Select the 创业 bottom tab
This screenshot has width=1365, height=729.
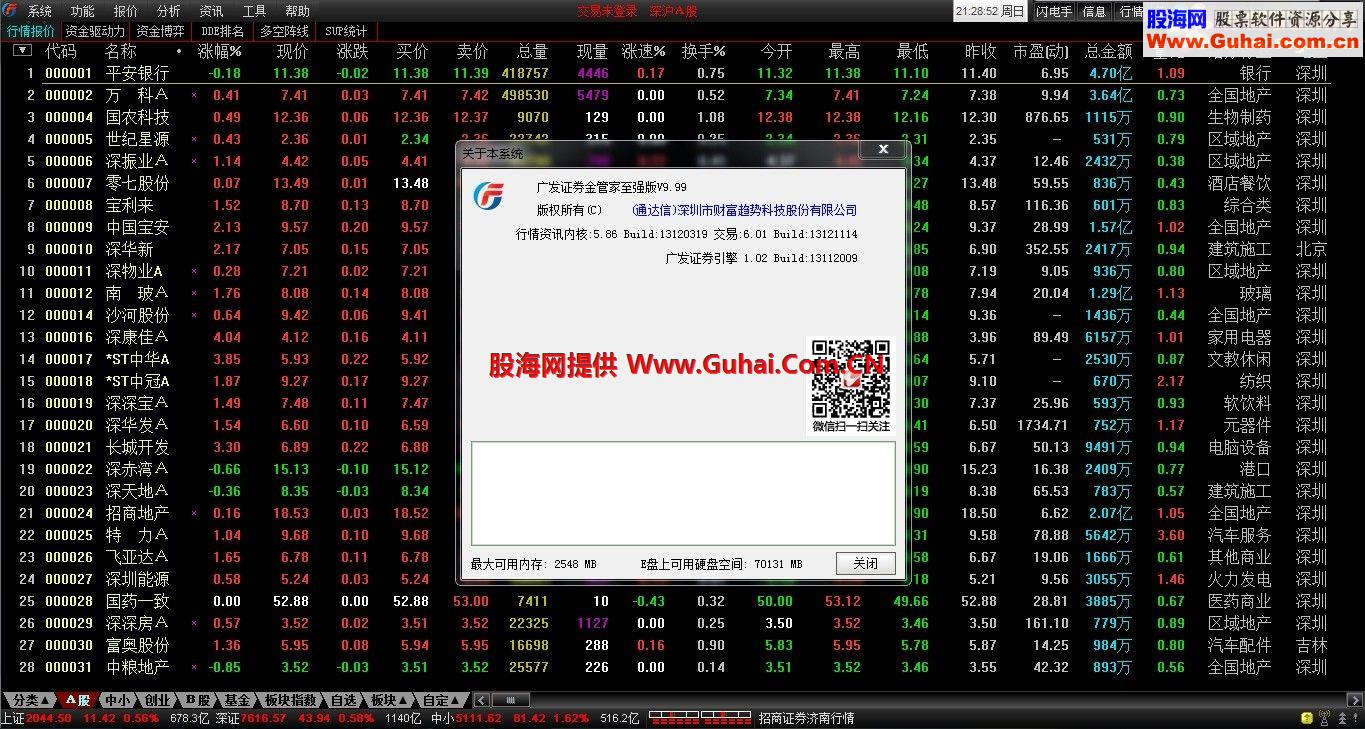[157, 700]
